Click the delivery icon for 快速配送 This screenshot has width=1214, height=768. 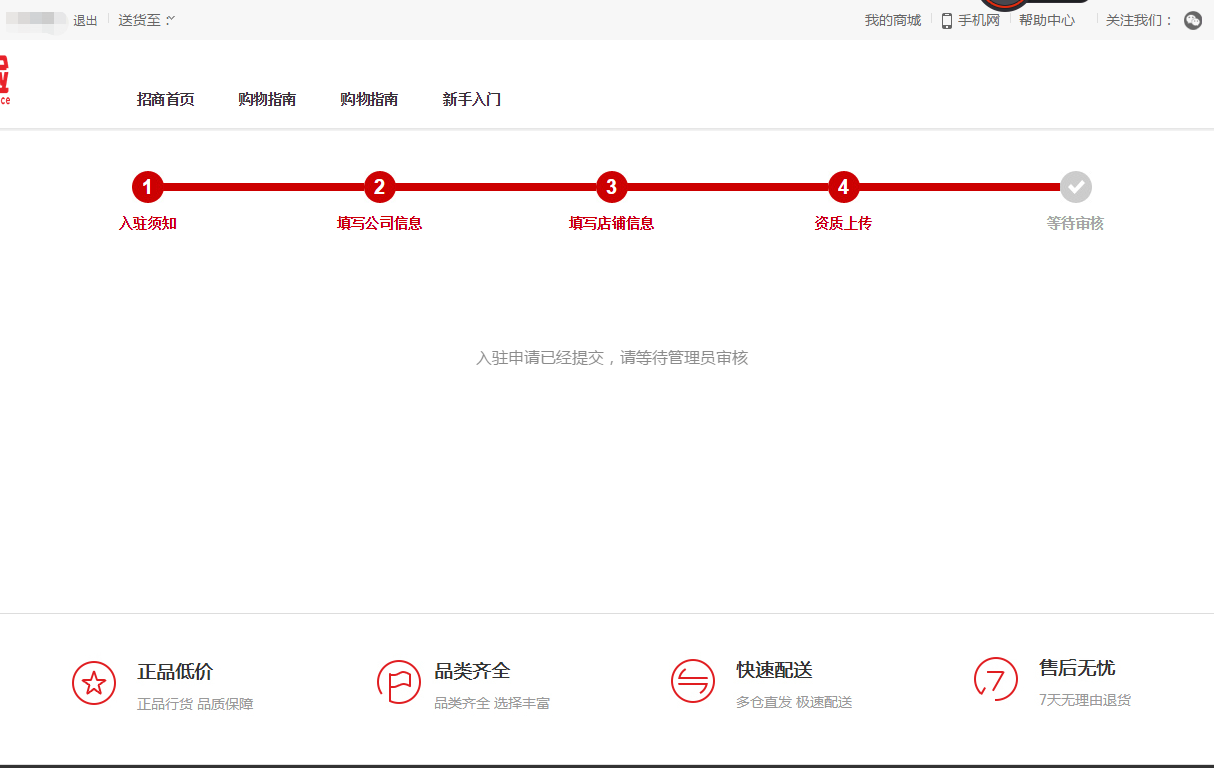tap(693, 681)
